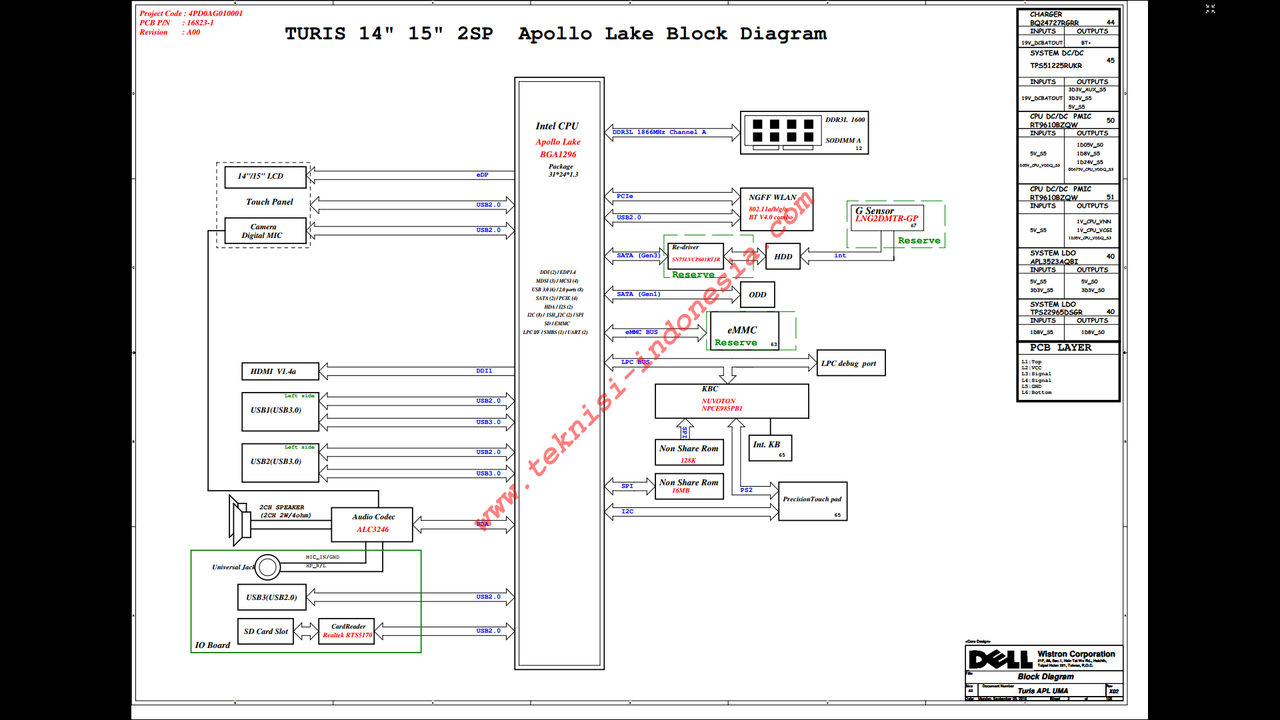
Task: Click the 'ODD' block
Action: click(757, 295)
